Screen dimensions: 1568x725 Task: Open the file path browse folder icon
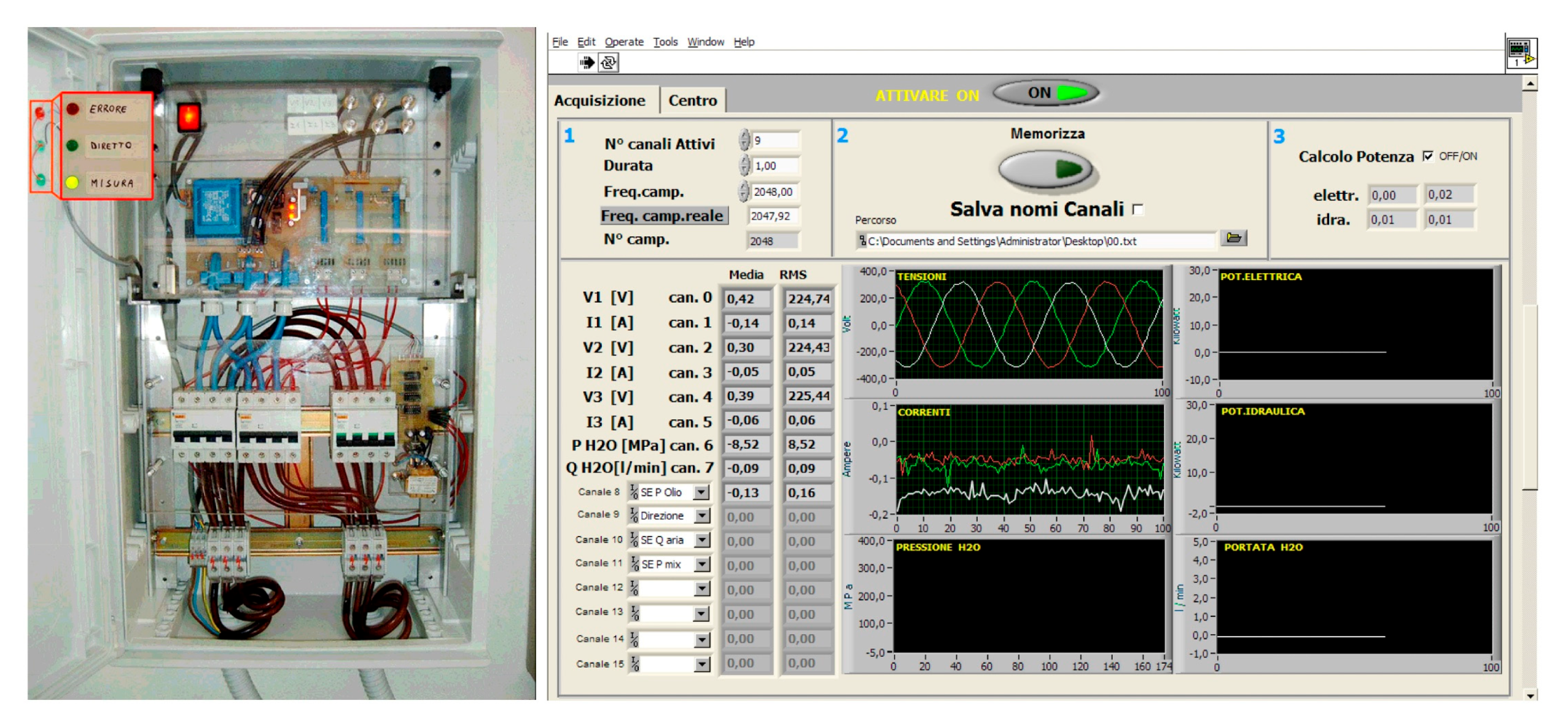tap(1233, 238)
